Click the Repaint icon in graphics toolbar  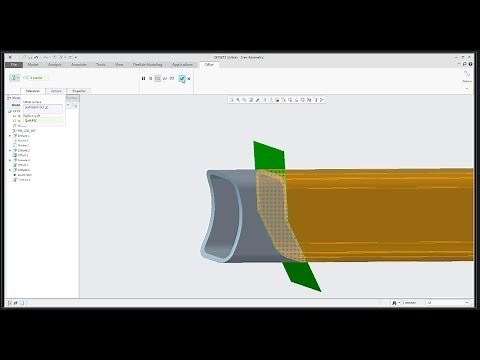click(x=251, y=100)
